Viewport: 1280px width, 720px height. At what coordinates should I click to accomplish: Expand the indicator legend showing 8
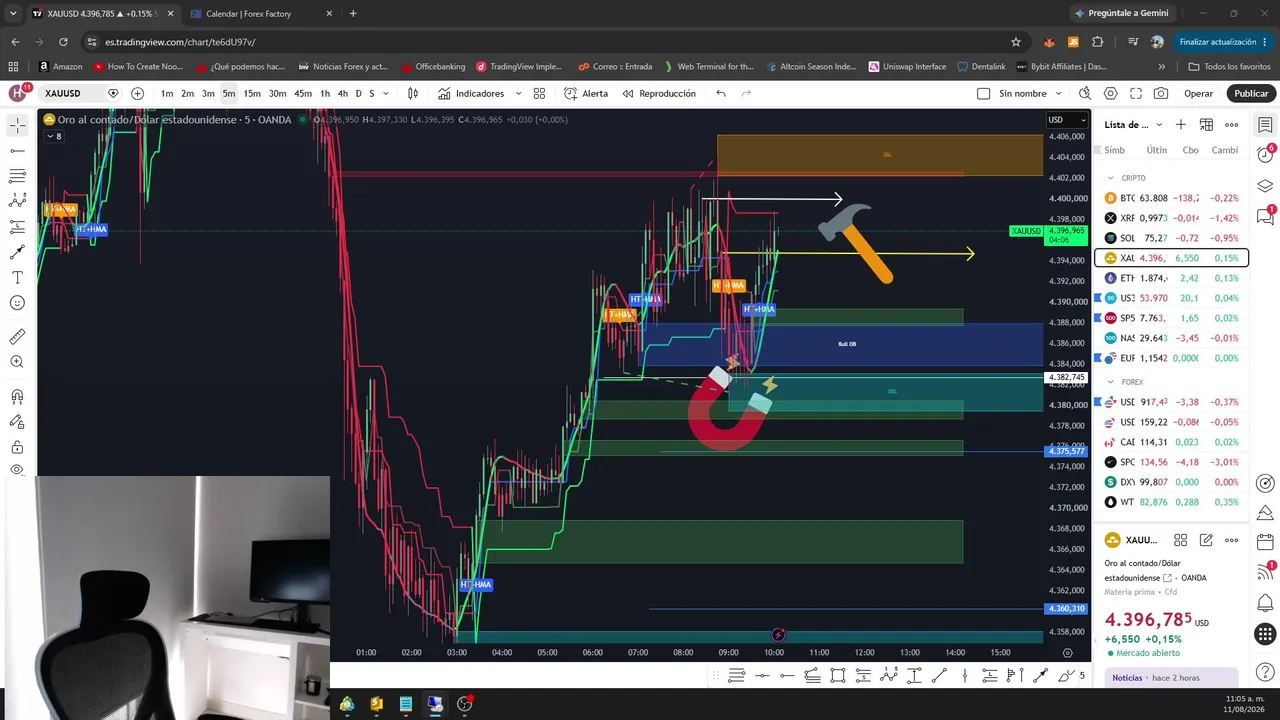click(53, 136)
